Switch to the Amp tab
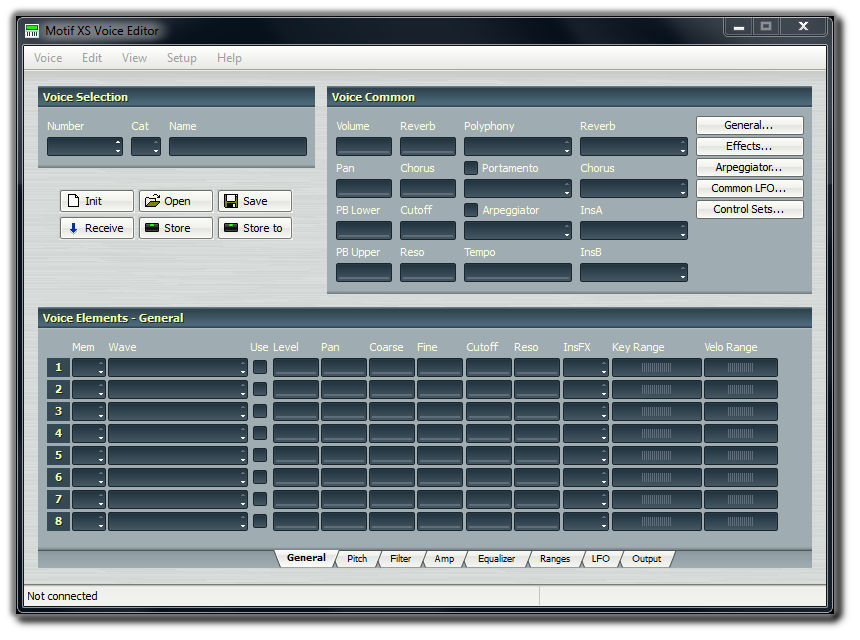The image size is (860, 640). click(x=444, y=559)
